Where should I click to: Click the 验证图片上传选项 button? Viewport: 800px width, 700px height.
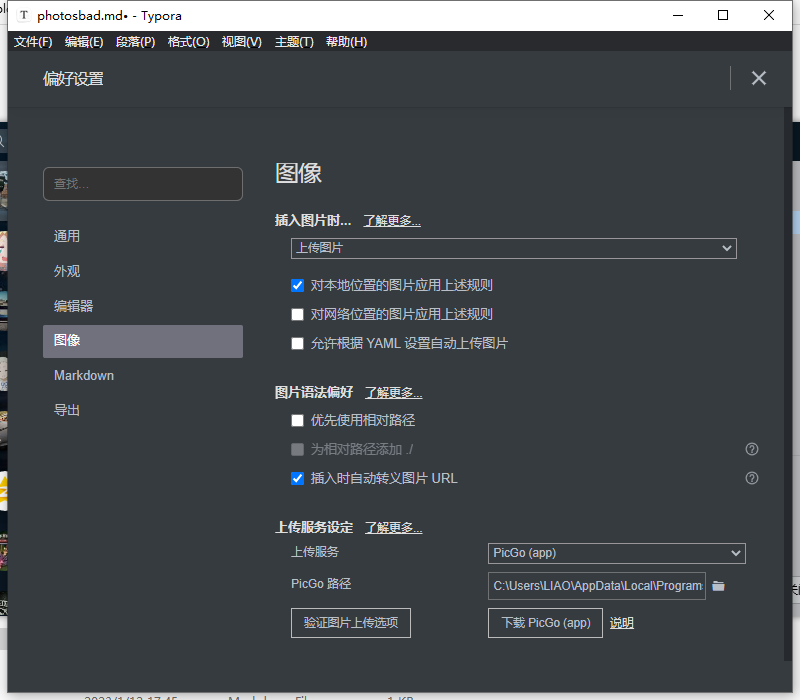pyautogui.click(x=351, y=622)
